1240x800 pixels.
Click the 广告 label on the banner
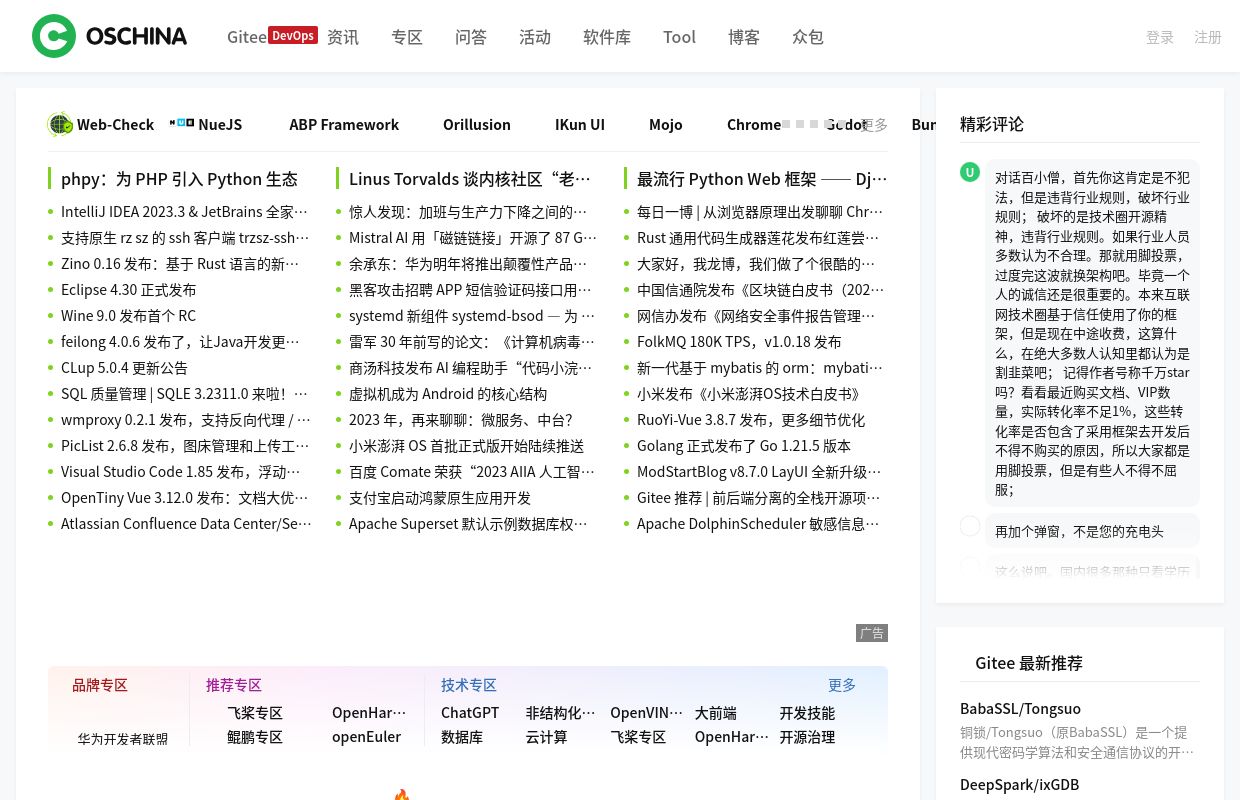871,632
